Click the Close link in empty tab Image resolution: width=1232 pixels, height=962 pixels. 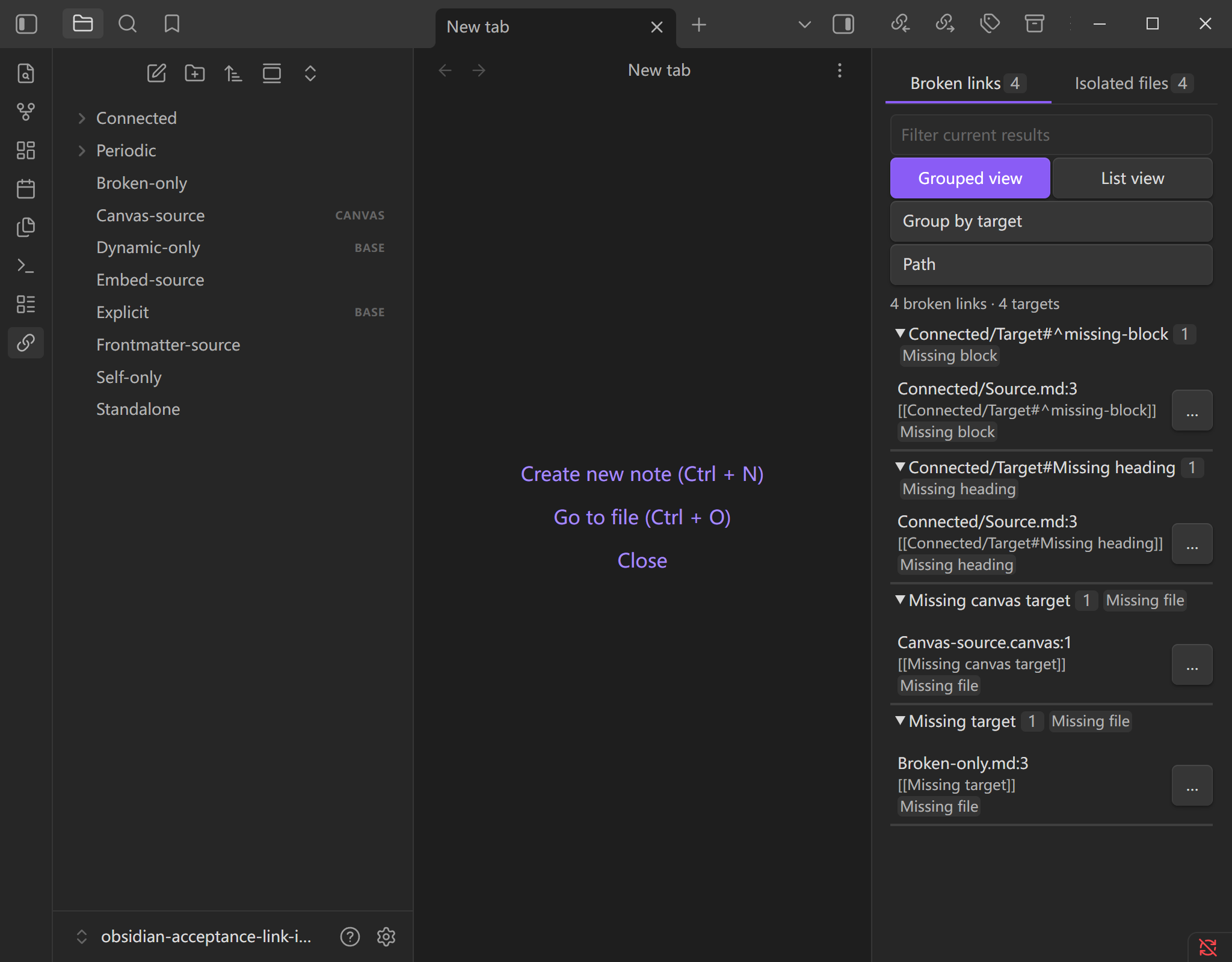tap(642, 561)
